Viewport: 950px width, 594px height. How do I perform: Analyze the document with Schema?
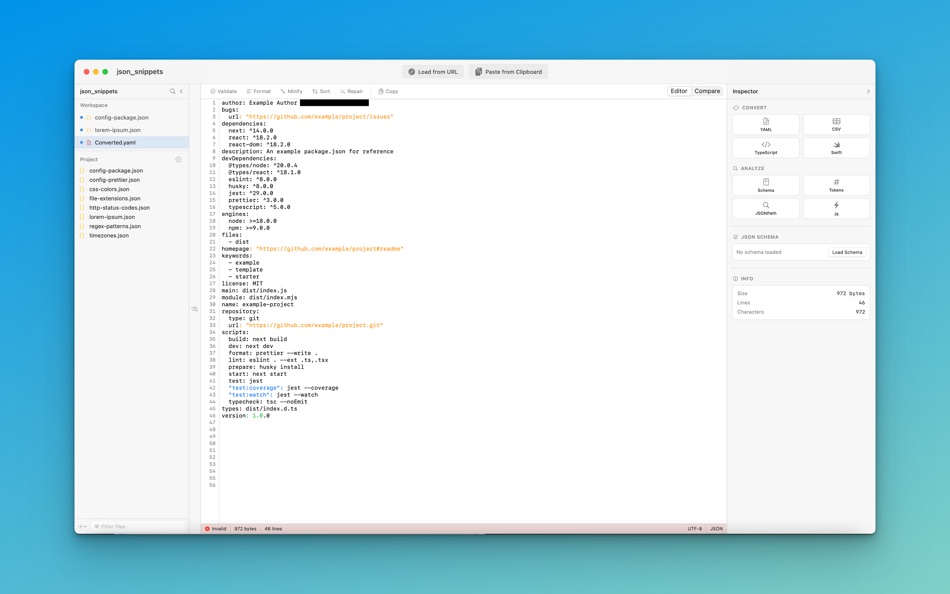[765, 185]
